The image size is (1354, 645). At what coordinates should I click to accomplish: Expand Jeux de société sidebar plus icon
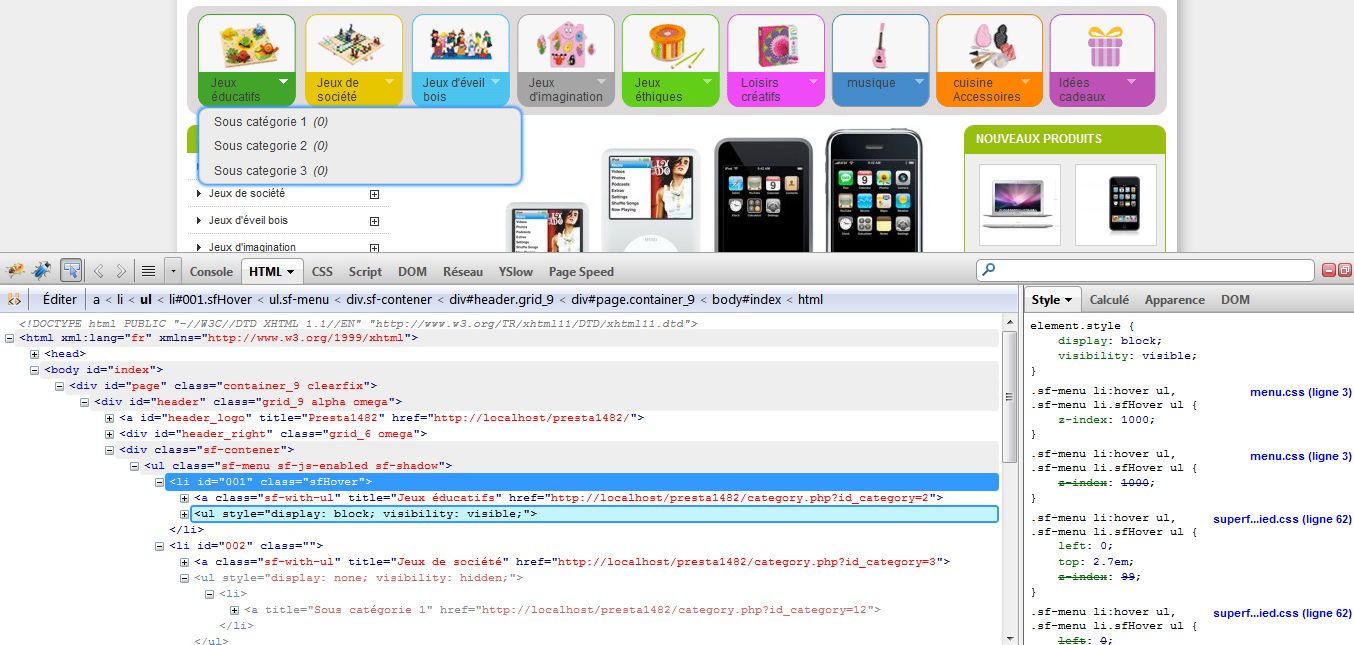(375, 194)
